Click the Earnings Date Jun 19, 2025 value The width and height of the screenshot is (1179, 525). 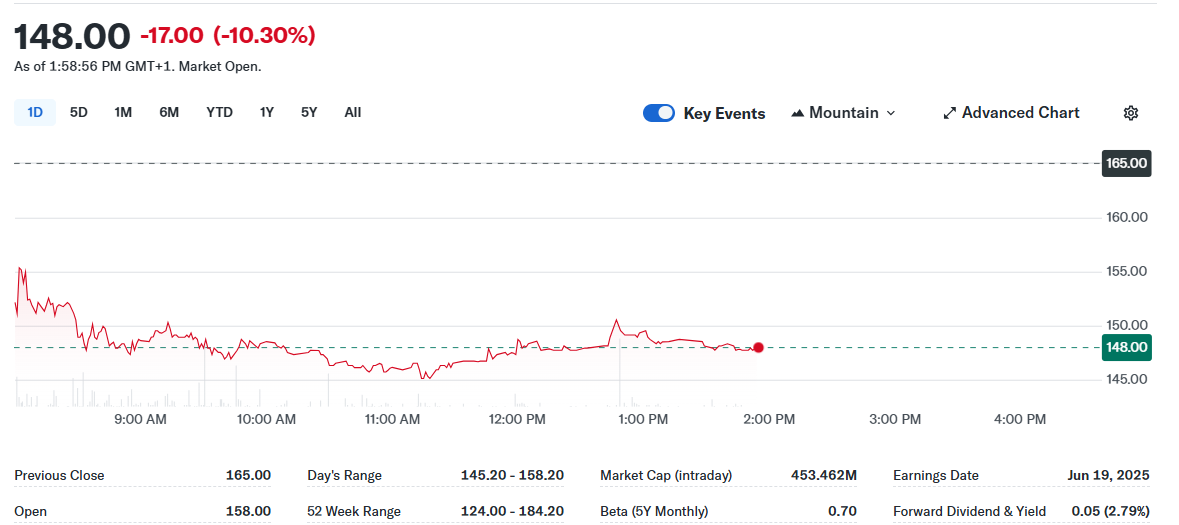[1108, 475]
